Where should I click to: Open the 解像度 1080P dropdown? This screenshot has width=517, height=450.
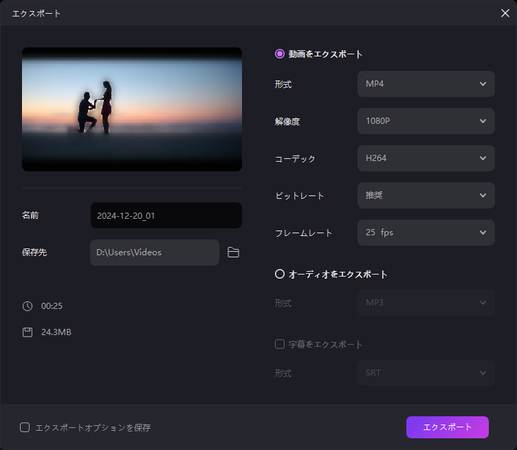(426, 121)
